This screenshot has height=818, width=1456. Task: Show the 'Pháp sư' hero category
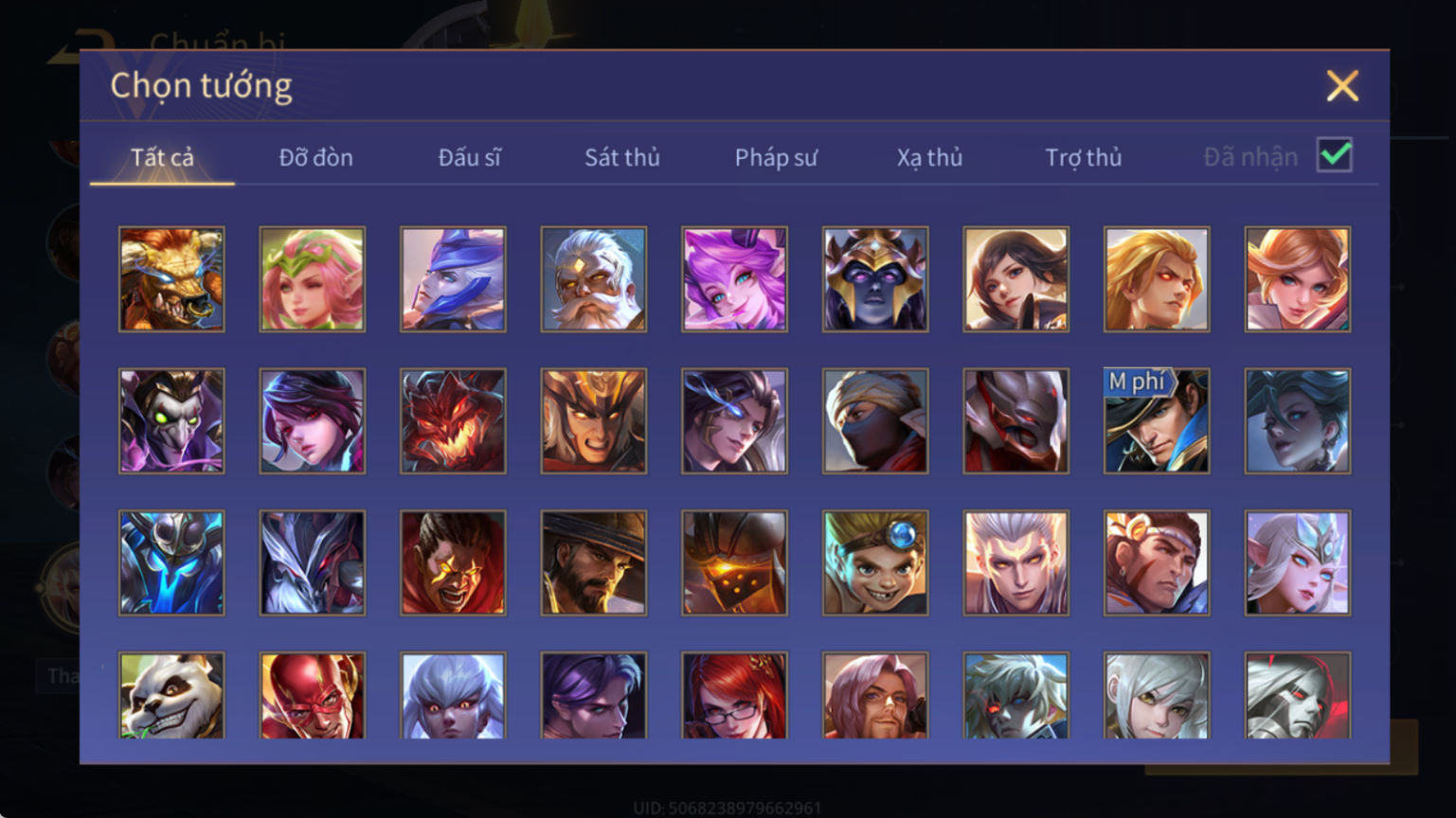pos(776,157)
